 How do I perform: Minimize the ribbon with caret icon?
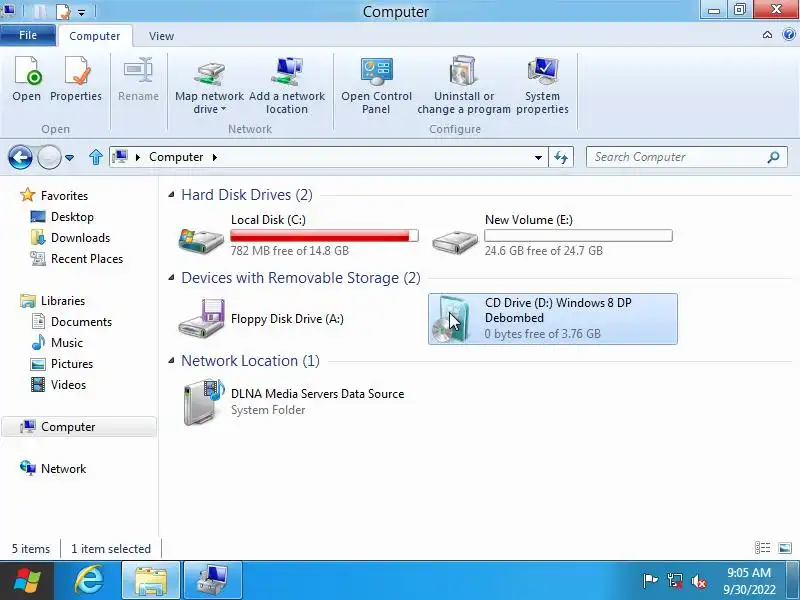767,35
